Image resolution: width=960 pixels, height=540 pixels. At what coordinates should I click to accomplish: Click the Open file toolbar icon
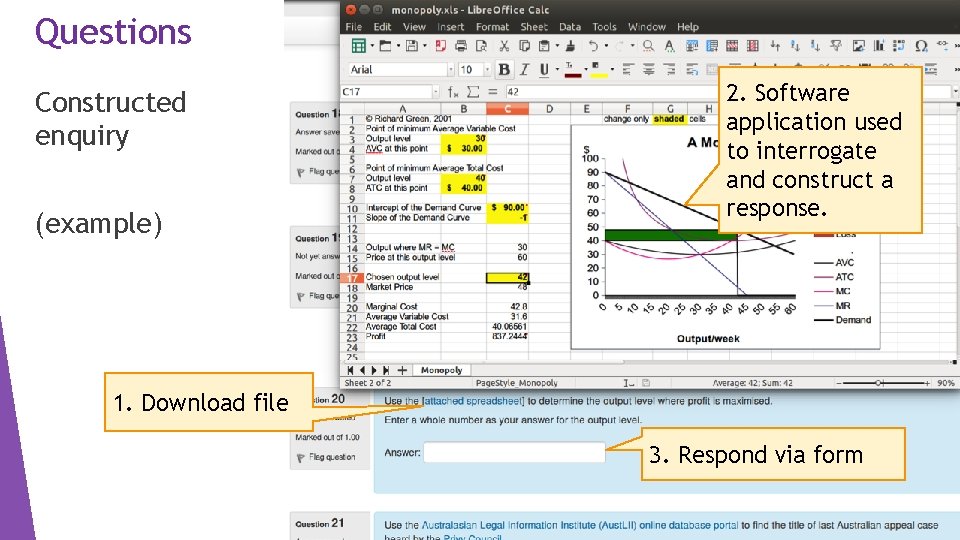[x=385, y=46]
